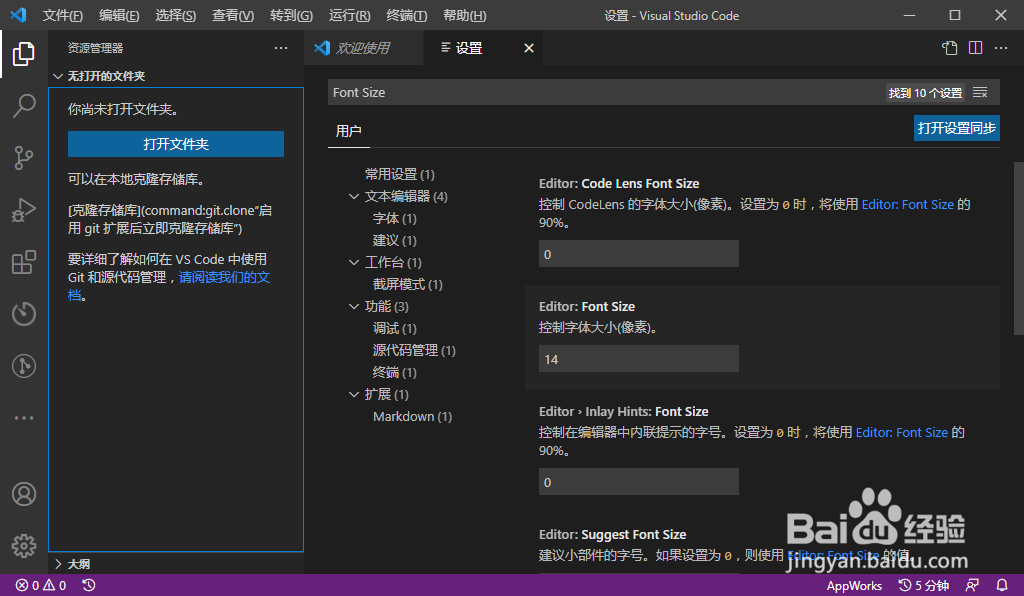
Task: Select 源代码管理 (1) in settings tree
Action: click(414, 351)
